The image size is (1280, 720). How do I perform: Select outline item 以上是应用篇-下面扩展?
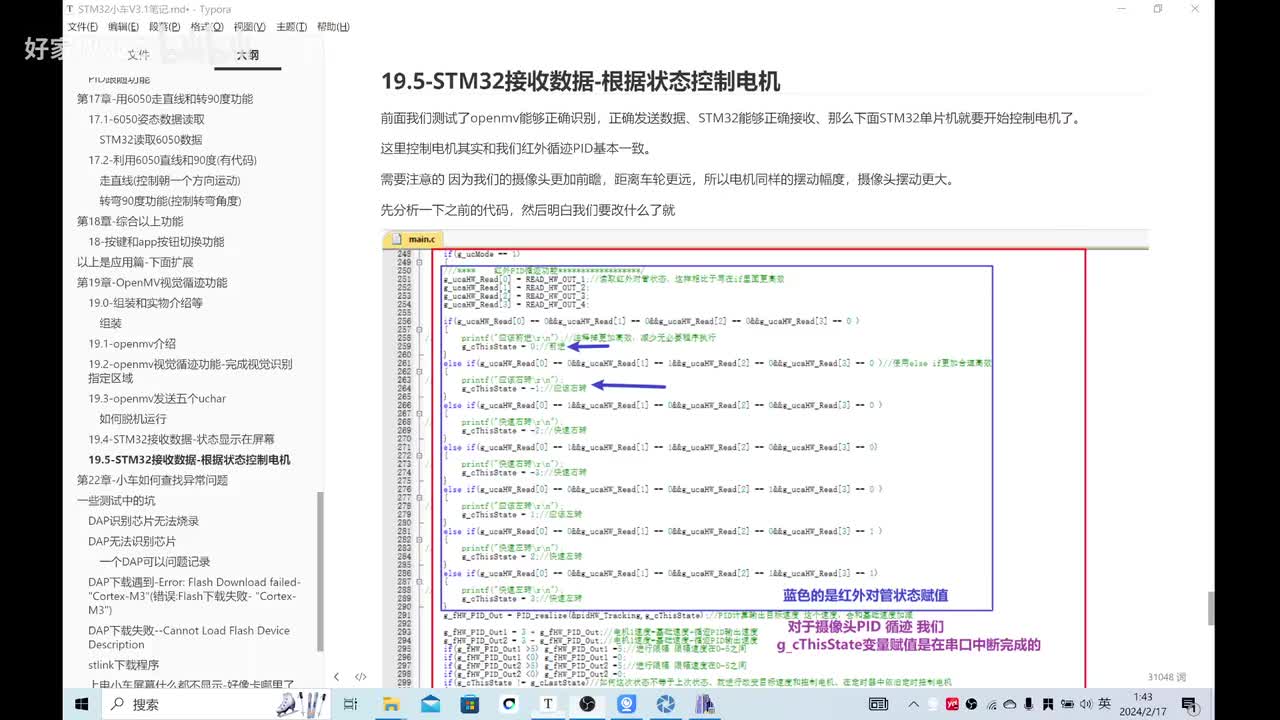135,262
